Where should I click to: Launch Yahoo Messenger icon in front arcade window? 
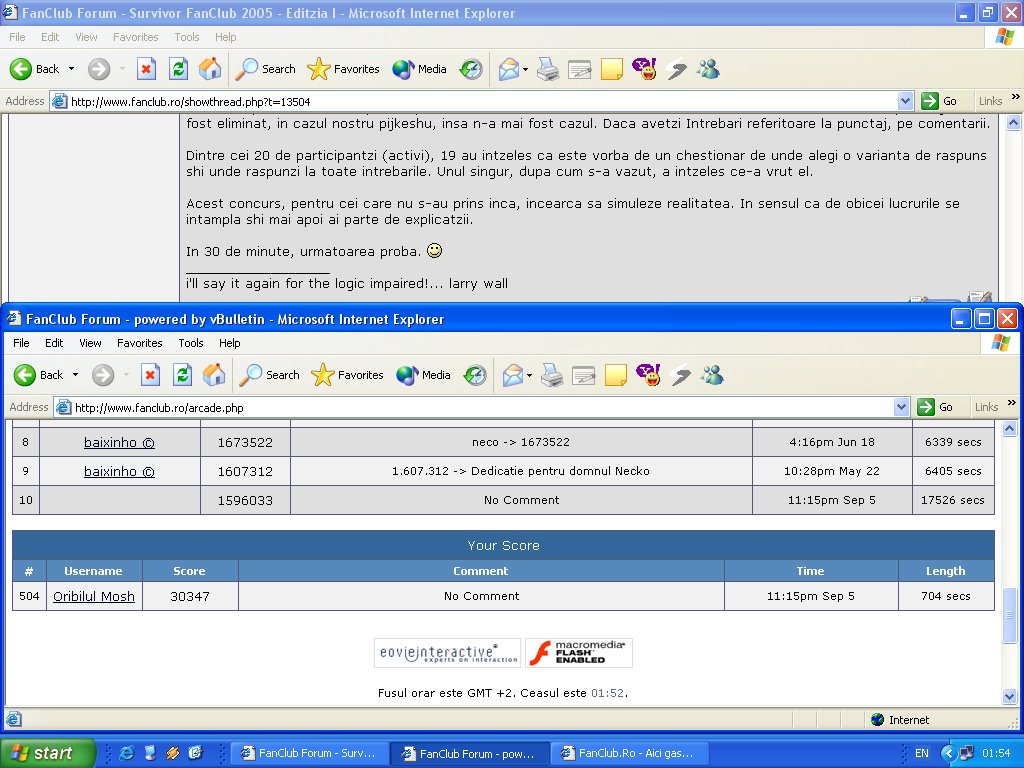click(648, 375)
